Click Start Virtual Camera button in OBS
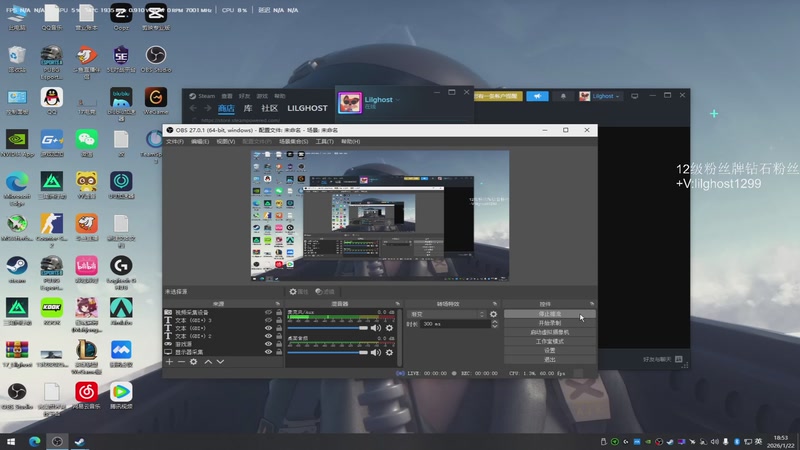The height and width of the screenshot is (450, 800). coord(549,332)
